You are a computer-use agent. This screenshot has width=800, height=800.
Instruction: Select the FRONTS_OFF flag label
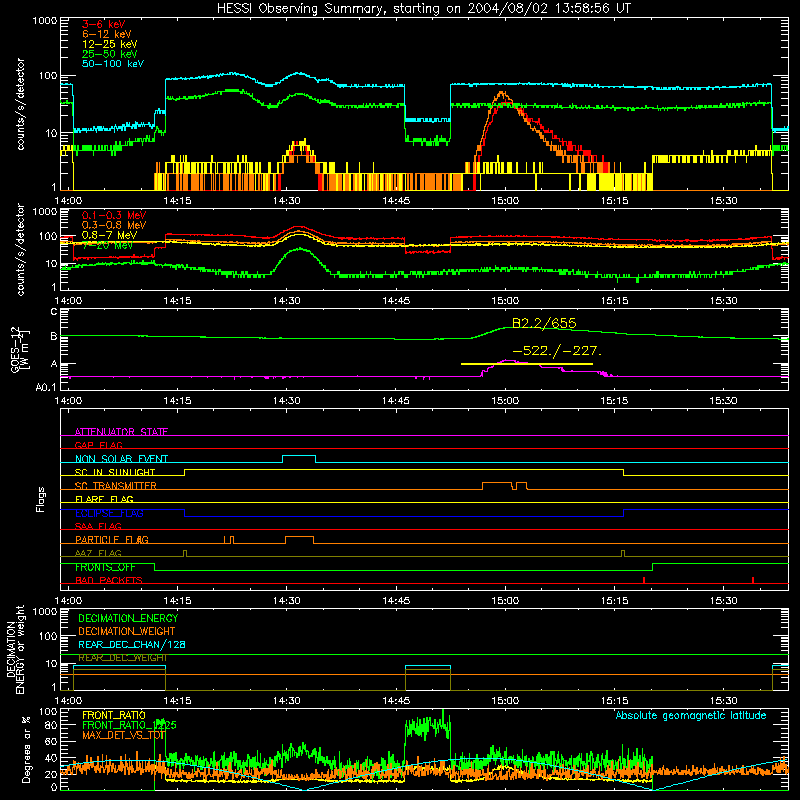[x=105, y=567]
